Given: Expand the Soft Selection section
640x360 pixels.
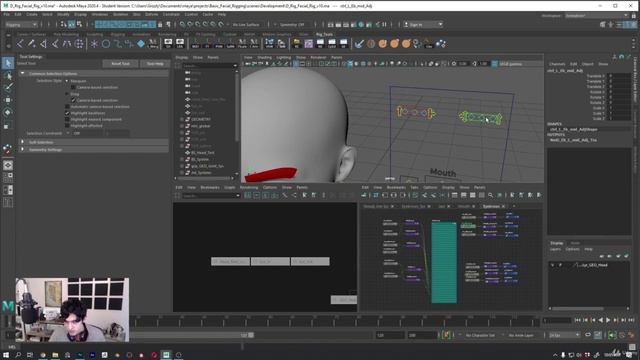Looking at the screenshot, I should (23, 142).
